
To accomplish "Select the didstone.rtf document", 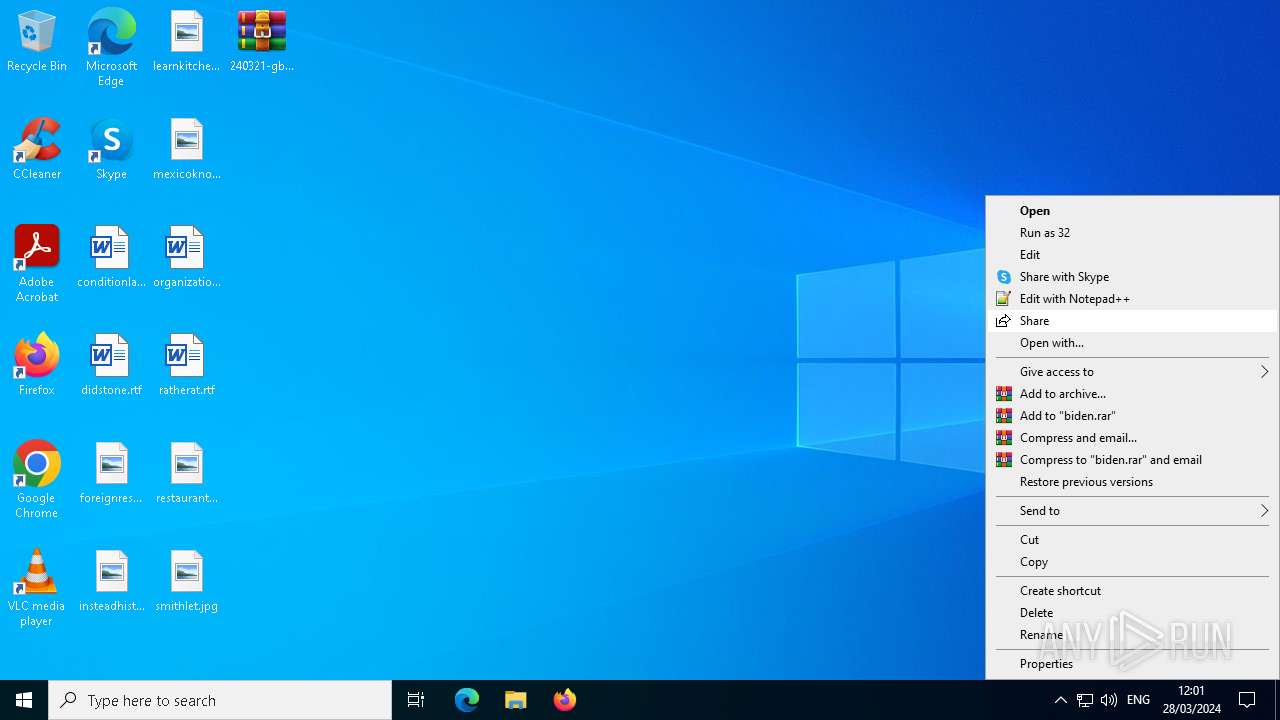I will [x=111, y=366].
